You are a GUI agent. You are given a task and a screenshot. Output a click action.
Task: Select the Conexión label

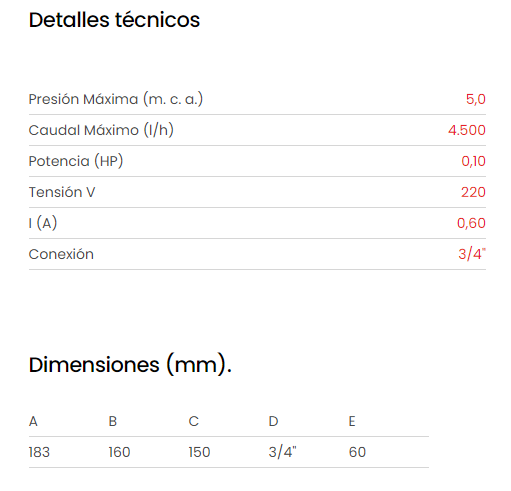tap(61, 254)
